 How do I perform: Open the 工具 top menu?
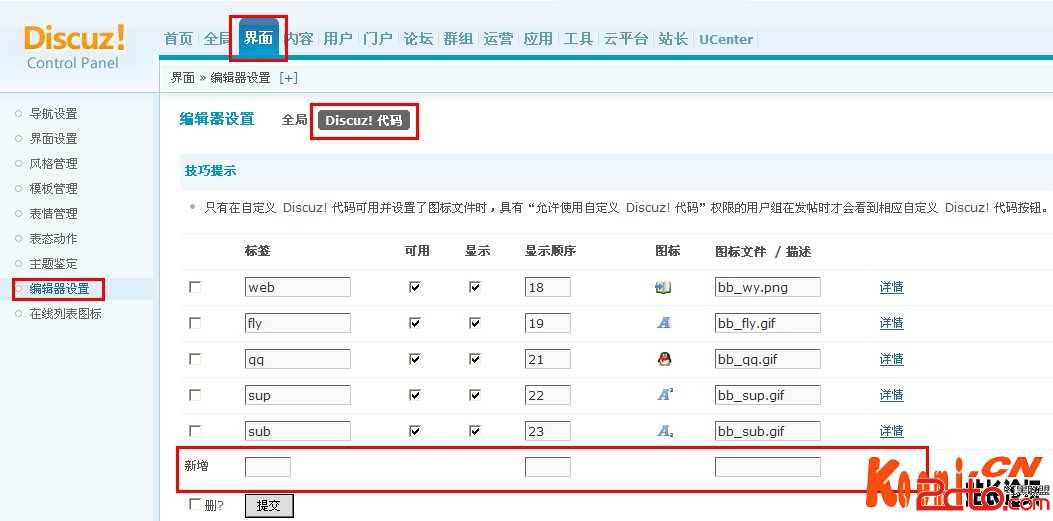578,39
